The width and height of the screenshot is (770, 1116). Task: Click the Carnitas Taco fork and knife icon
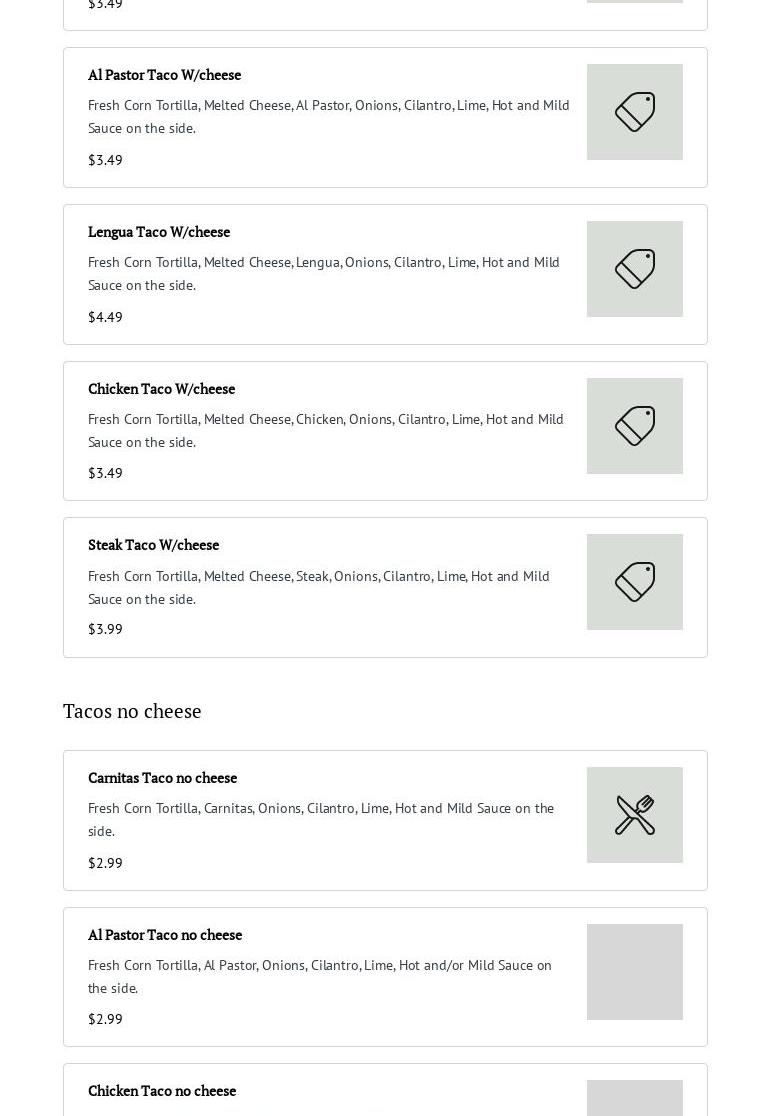pos(634,815)
